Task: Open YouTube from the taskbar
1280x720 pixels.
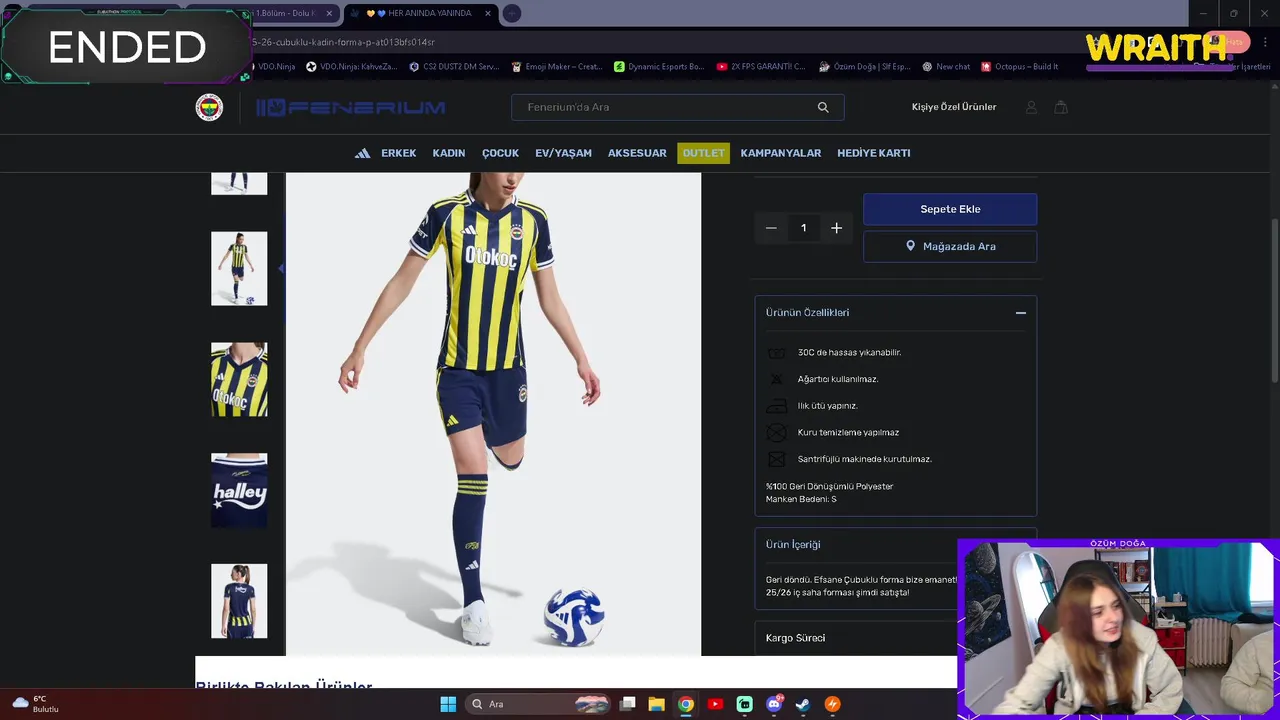Action: click(x=715, y=704)
